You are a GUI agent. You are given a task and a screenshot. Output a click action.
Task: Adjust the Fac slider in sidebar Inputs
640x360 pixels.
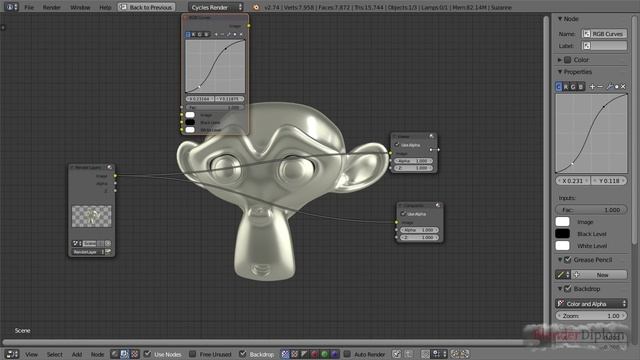point(591,210)
